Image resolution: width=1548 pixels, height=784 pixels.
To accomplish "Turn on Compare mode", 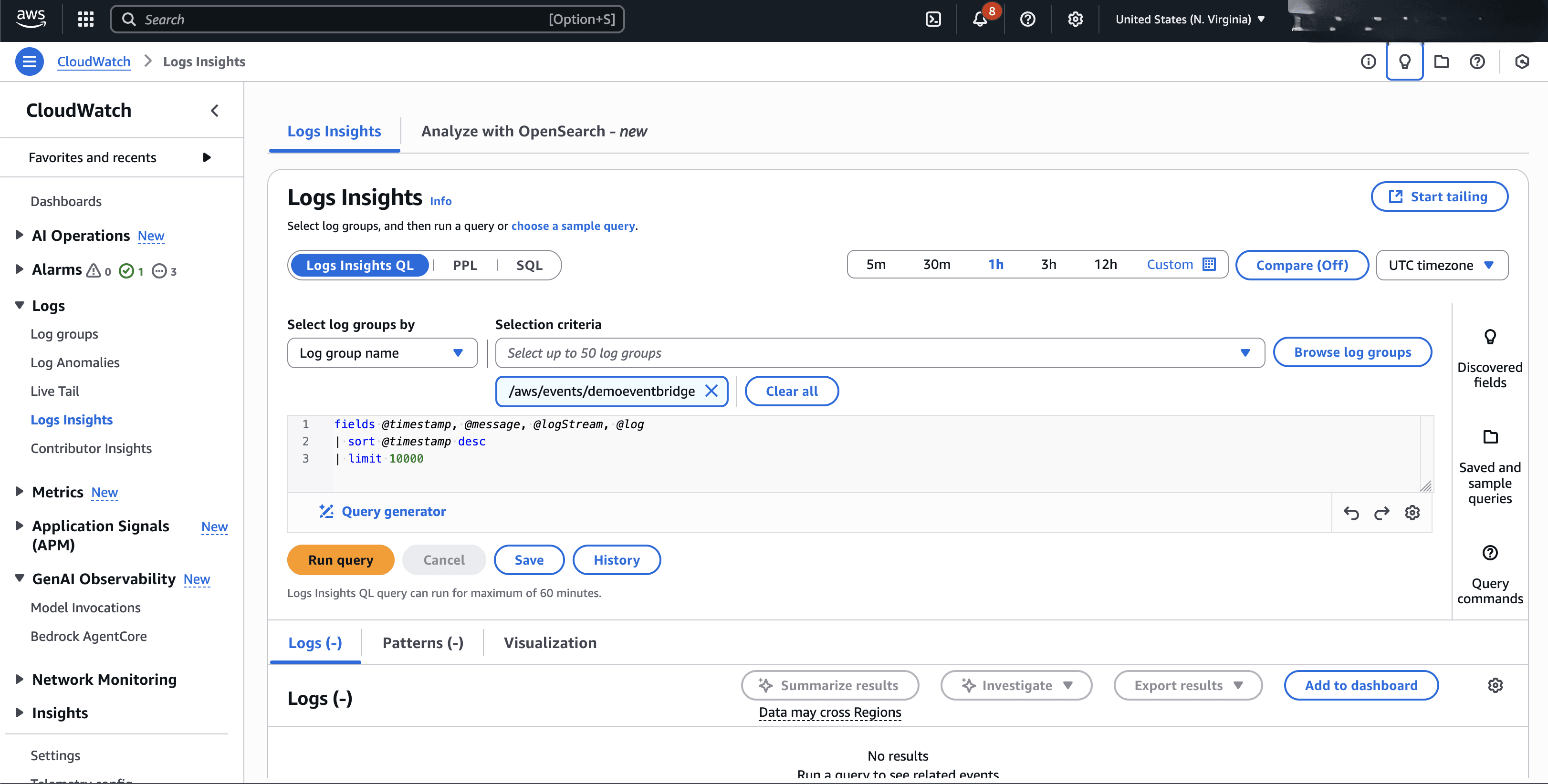I will pos(1302,265).
